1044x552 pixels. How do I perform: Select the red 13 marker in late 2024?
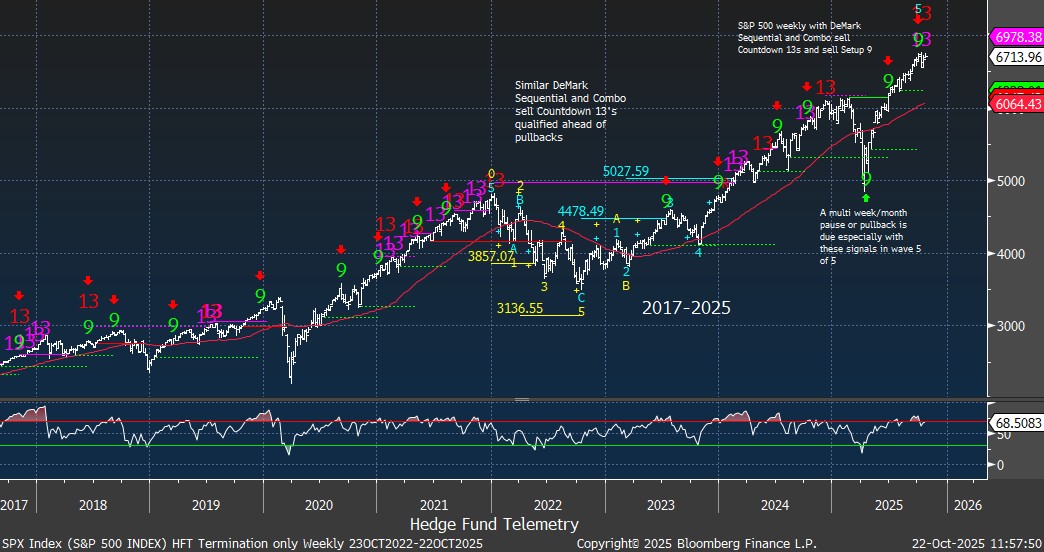click(x=825, y=88)
